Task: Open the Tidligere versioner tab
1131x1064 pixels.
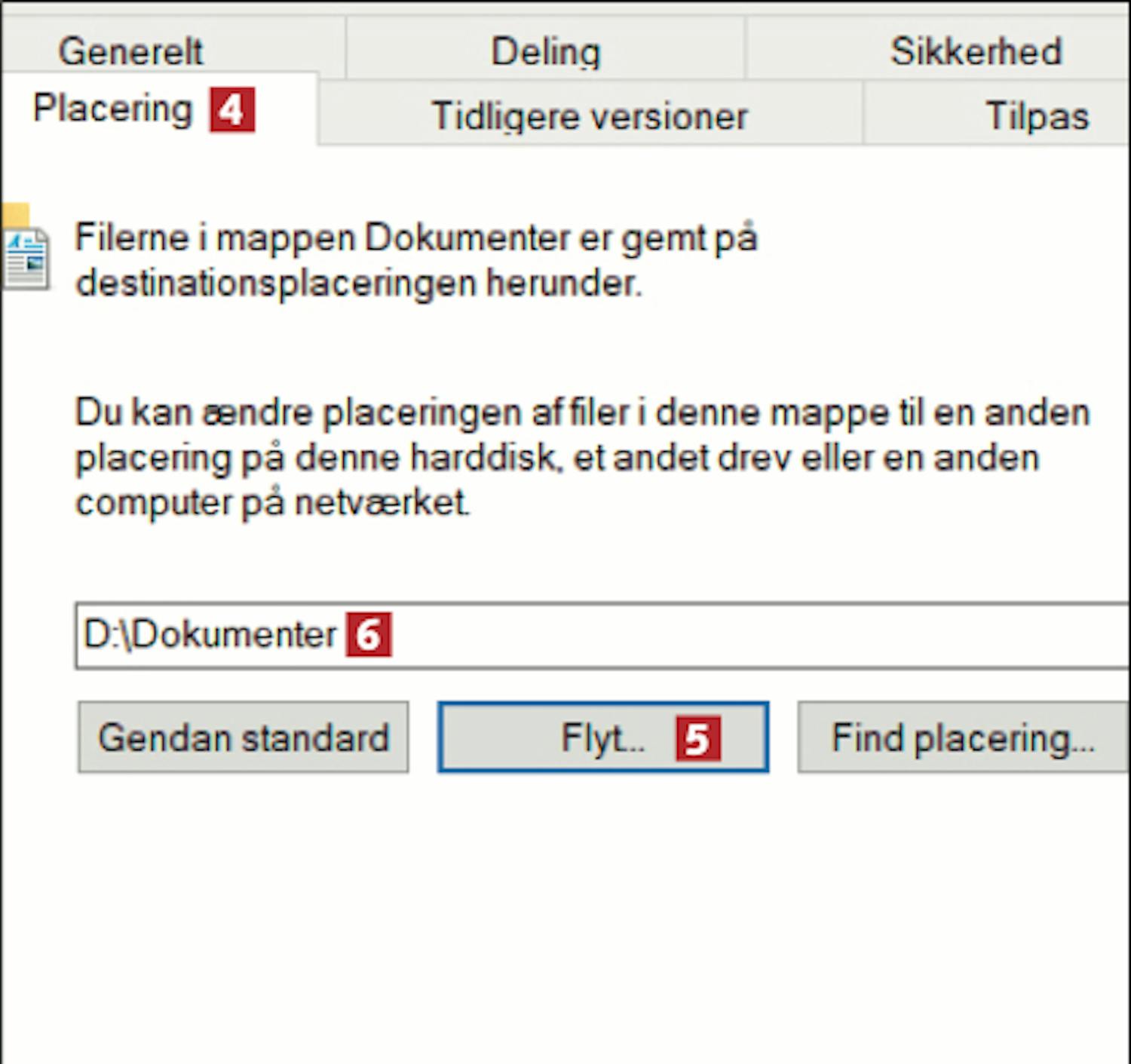Action: (x=589, y=116)
